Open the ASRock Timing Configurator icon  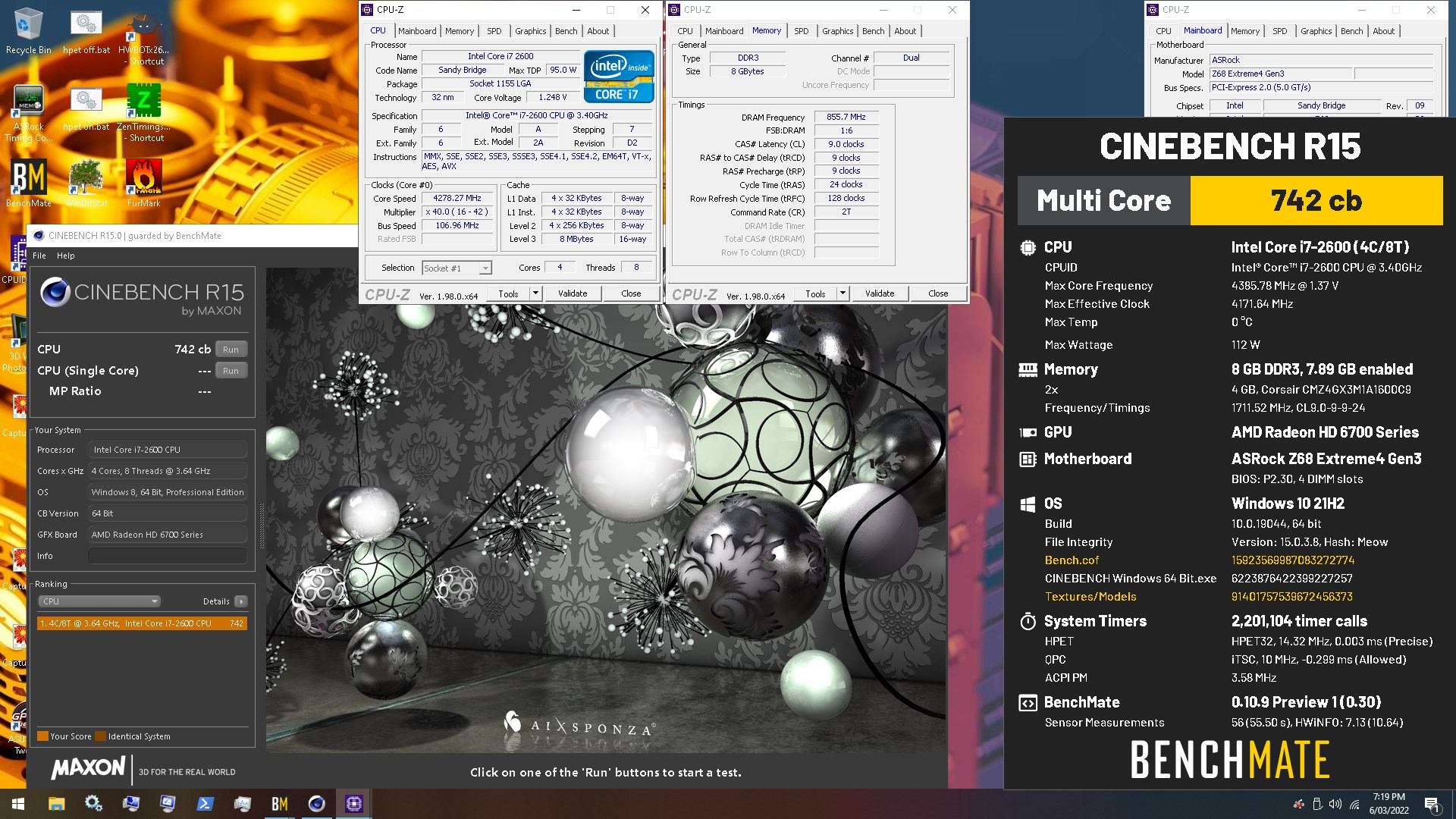[28, 112]
